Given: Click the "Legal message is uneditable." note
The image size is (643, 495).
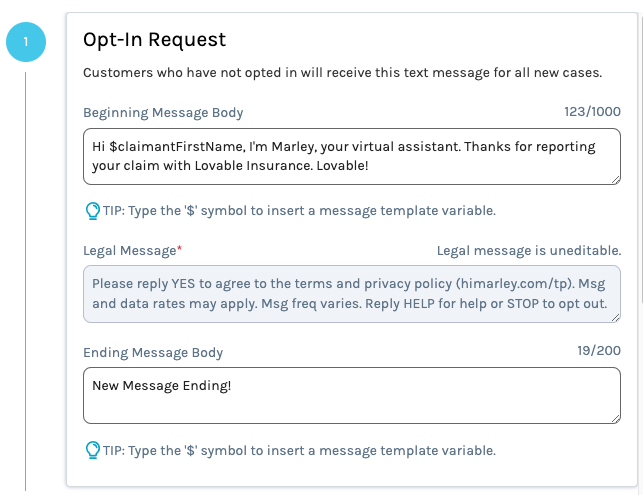Looking at the screenshot, I should tap(529, 251).
